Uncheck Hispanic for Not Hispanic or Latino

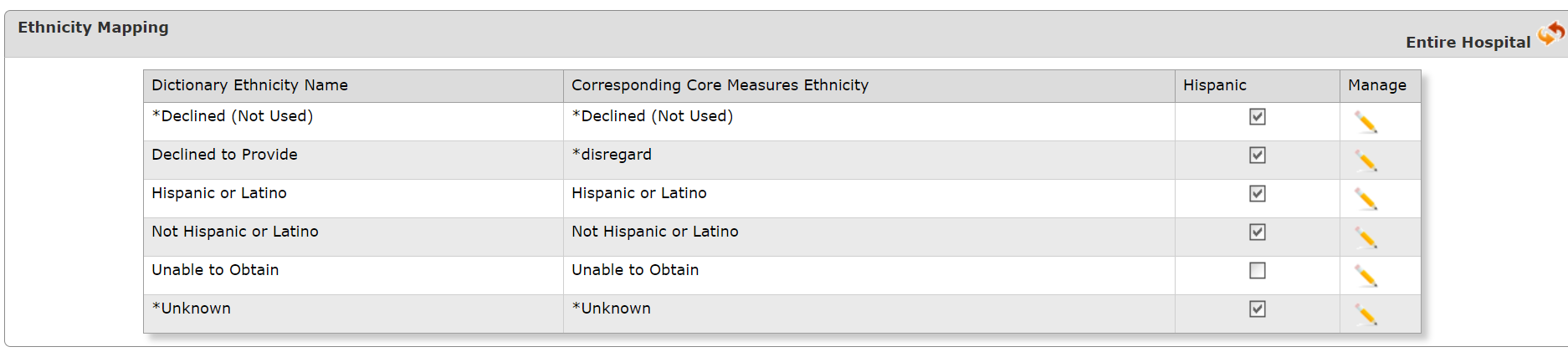[x=1257, y=232]
